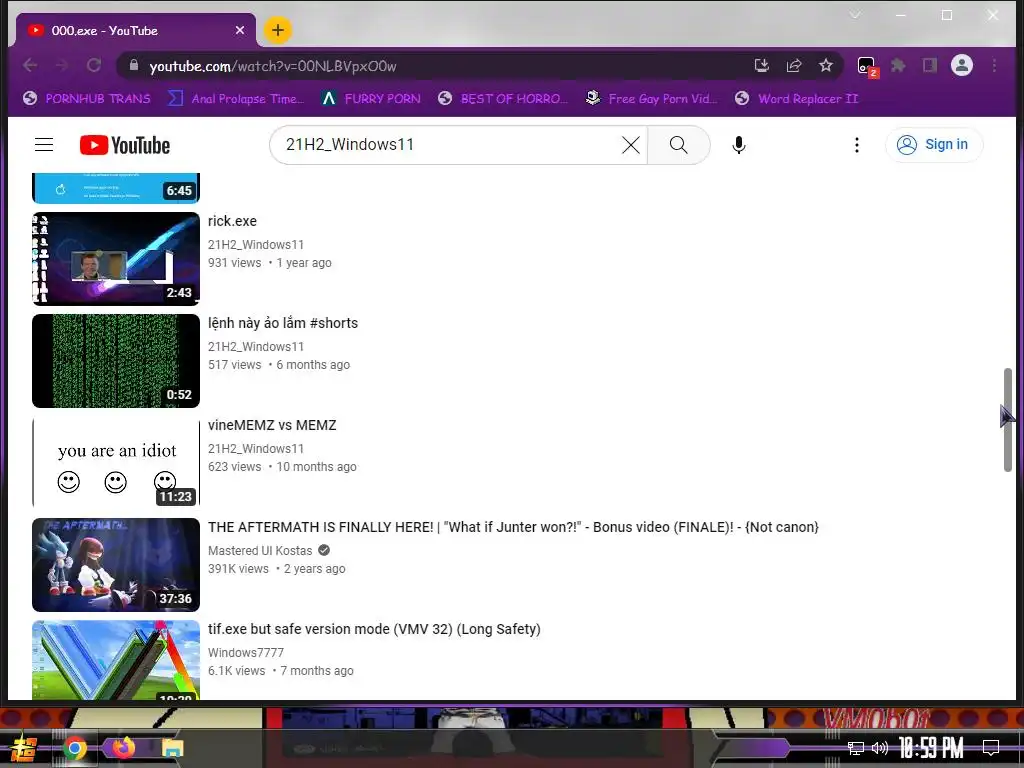Open the YouTube settings three-dot menu
The height and width of the screenshot is (768, 1024).
click(857, 144)
